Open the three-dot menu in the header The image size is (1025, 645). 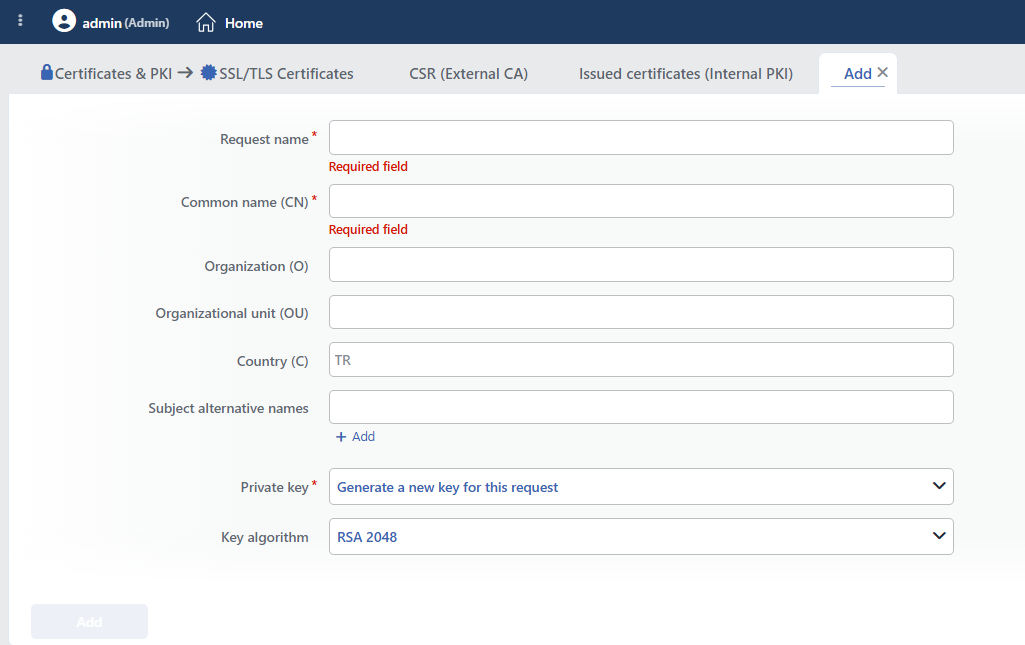(x=20, y=21)
